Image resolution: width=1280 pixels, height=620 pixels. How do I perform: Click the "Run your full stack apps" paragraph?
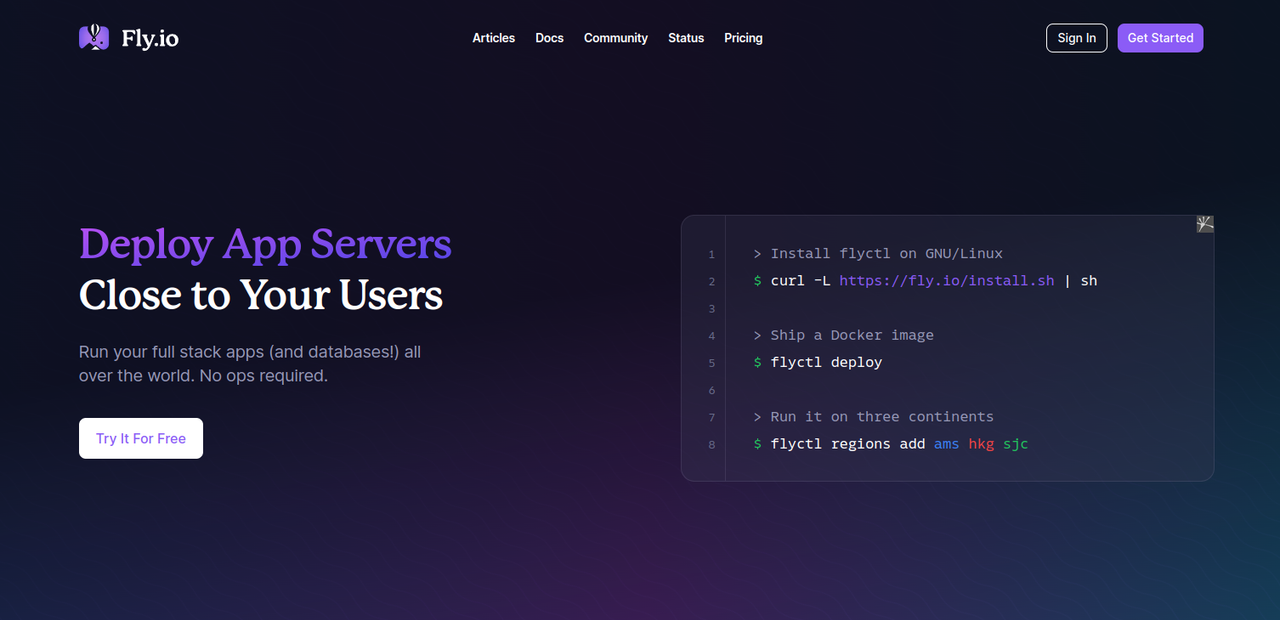click(x=250, y=364)
